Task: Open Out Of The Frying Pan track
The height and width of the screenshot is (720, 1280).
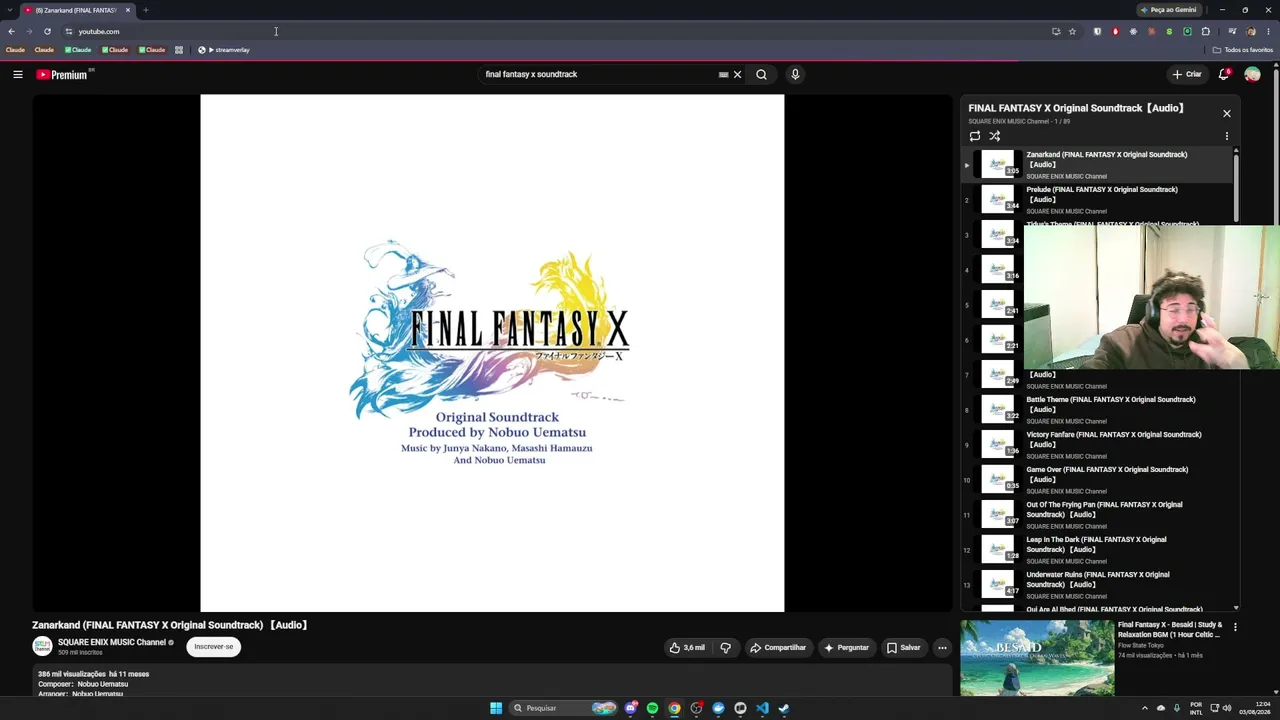Action: [1097, 515]
